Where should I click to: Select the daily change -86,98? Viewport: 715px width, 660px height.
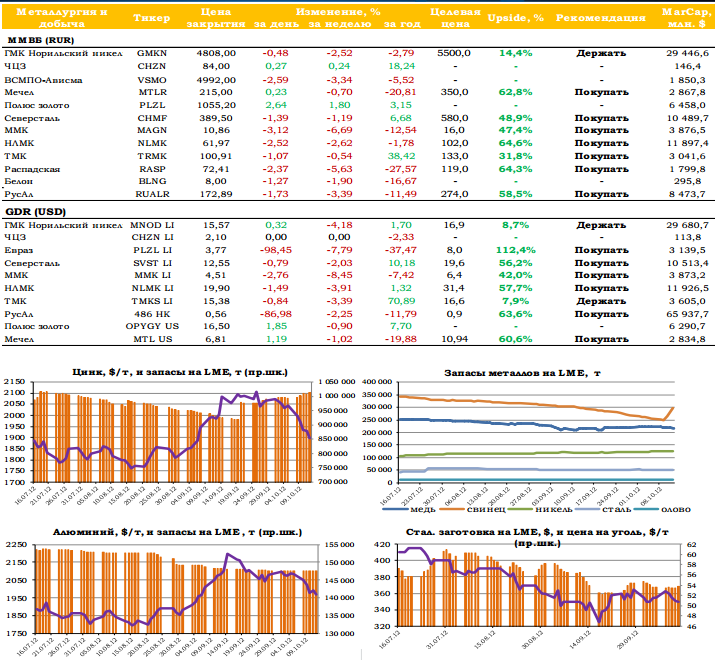pos(276,314)
